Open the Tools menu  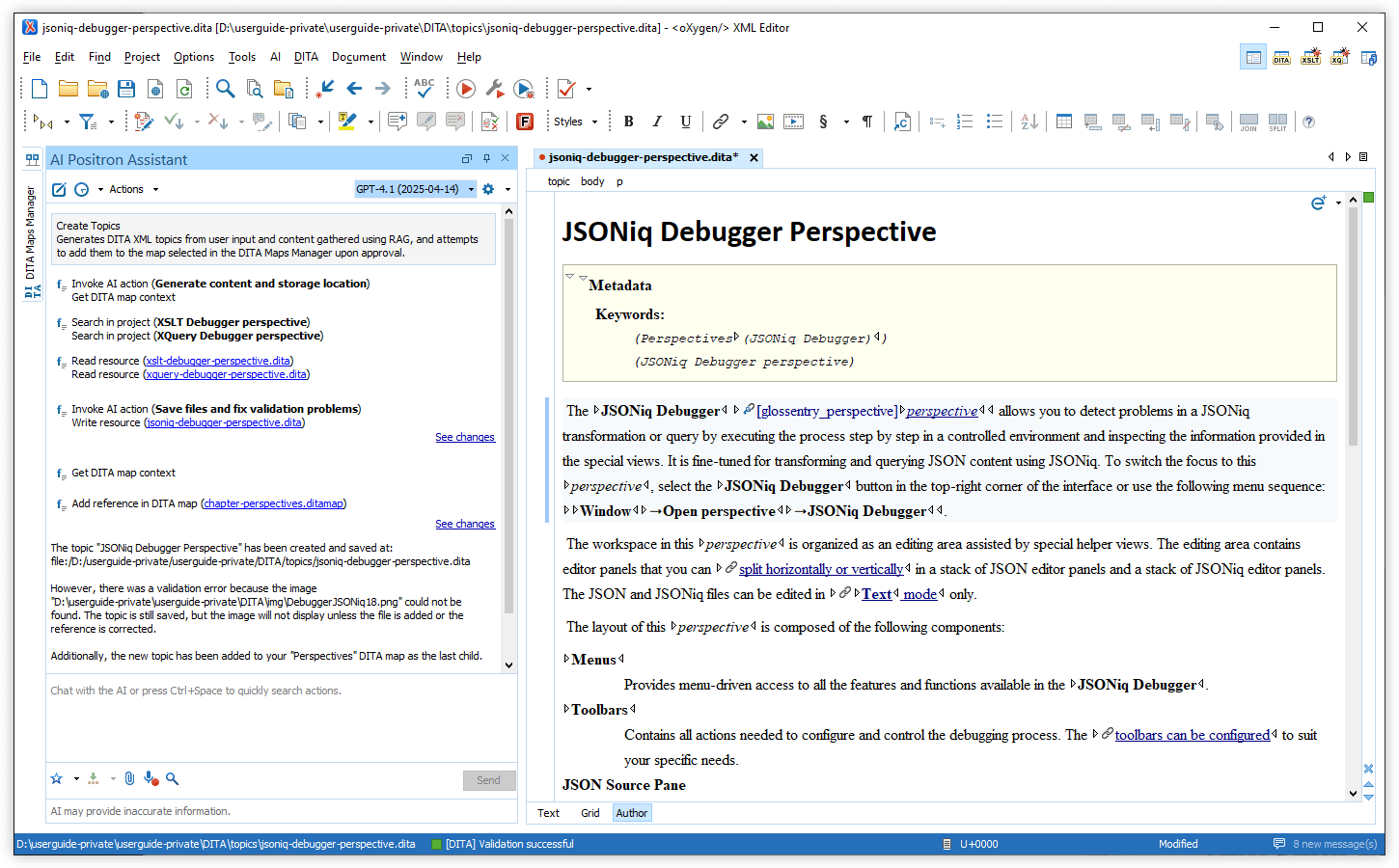[x=242, y=57]
